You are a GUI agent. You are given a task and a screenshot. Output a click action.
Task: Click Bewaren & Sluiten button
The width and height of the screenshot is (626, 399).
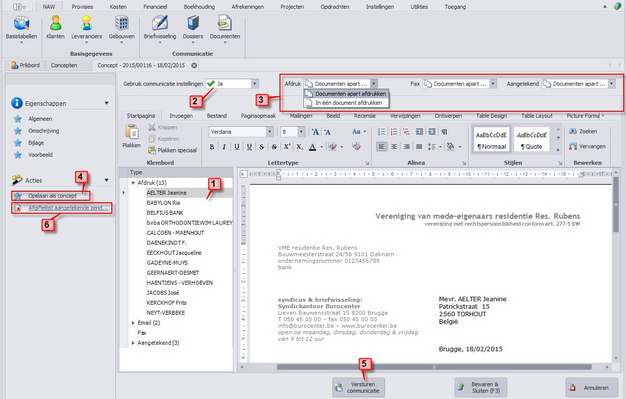480,387
